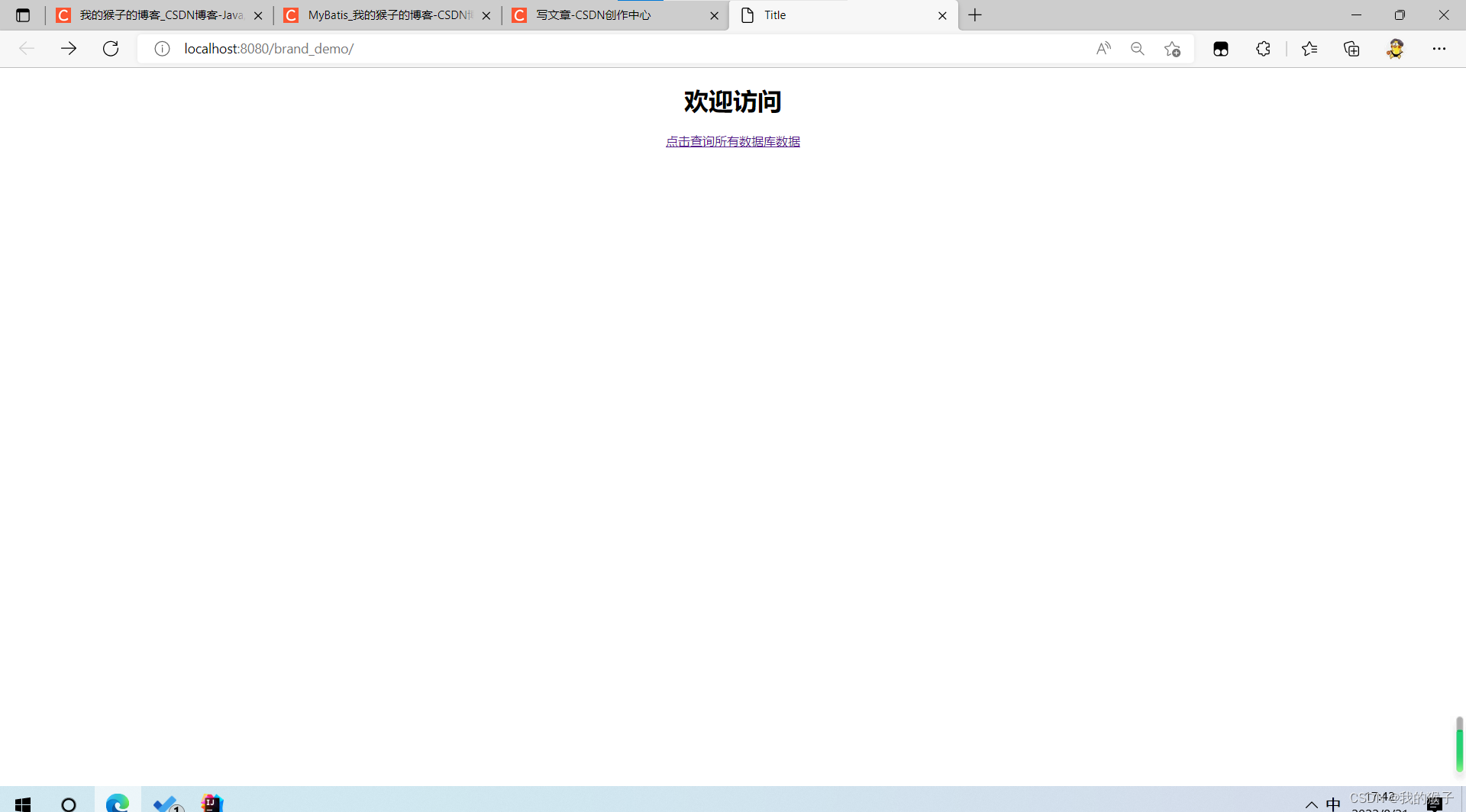Click the 点击查询所有数据库数据 link

pyautogui.click(x=733, y=141)
